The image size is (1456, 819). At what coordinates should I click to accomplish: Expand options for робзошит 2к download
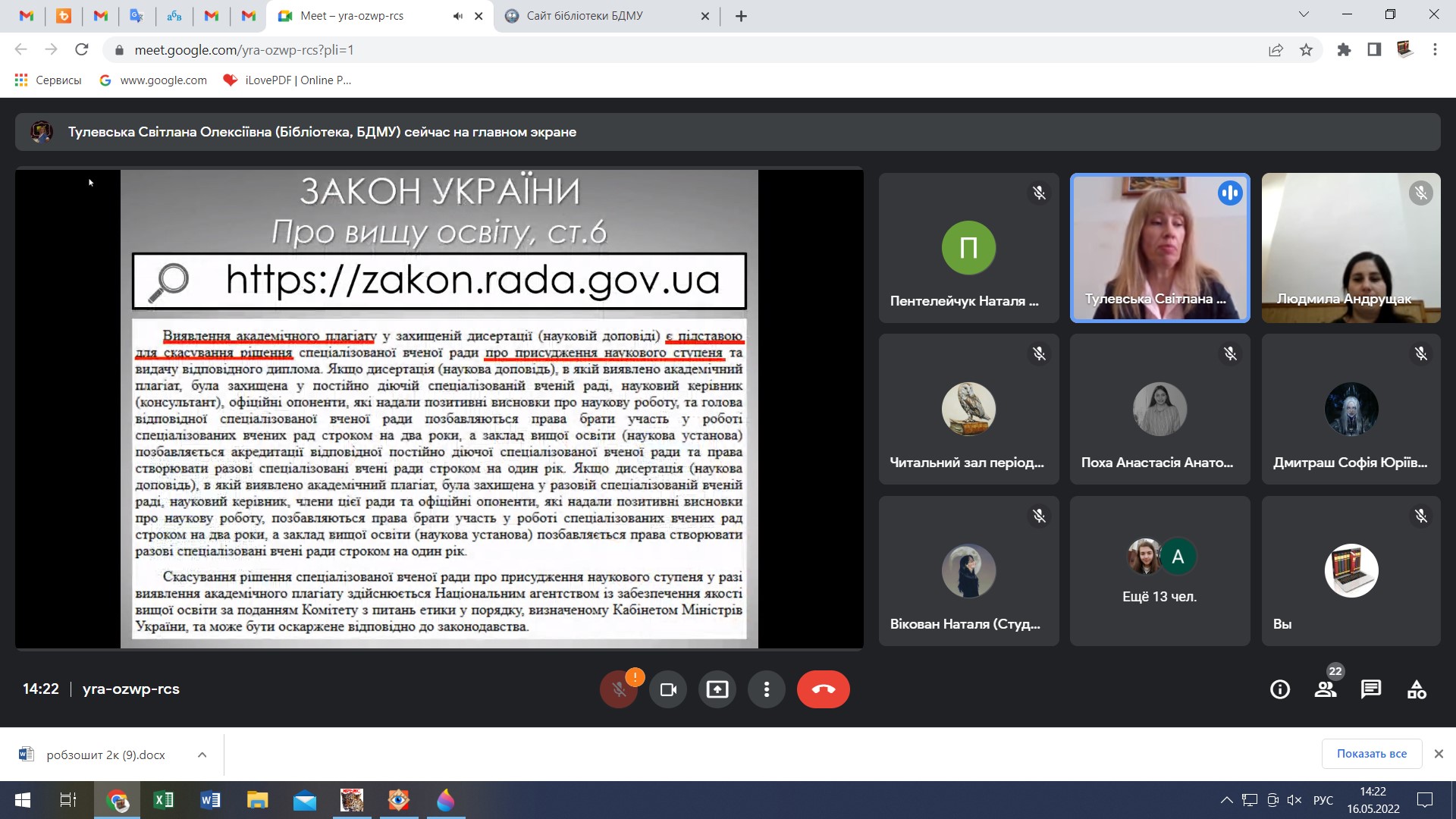tap(202, 755)
